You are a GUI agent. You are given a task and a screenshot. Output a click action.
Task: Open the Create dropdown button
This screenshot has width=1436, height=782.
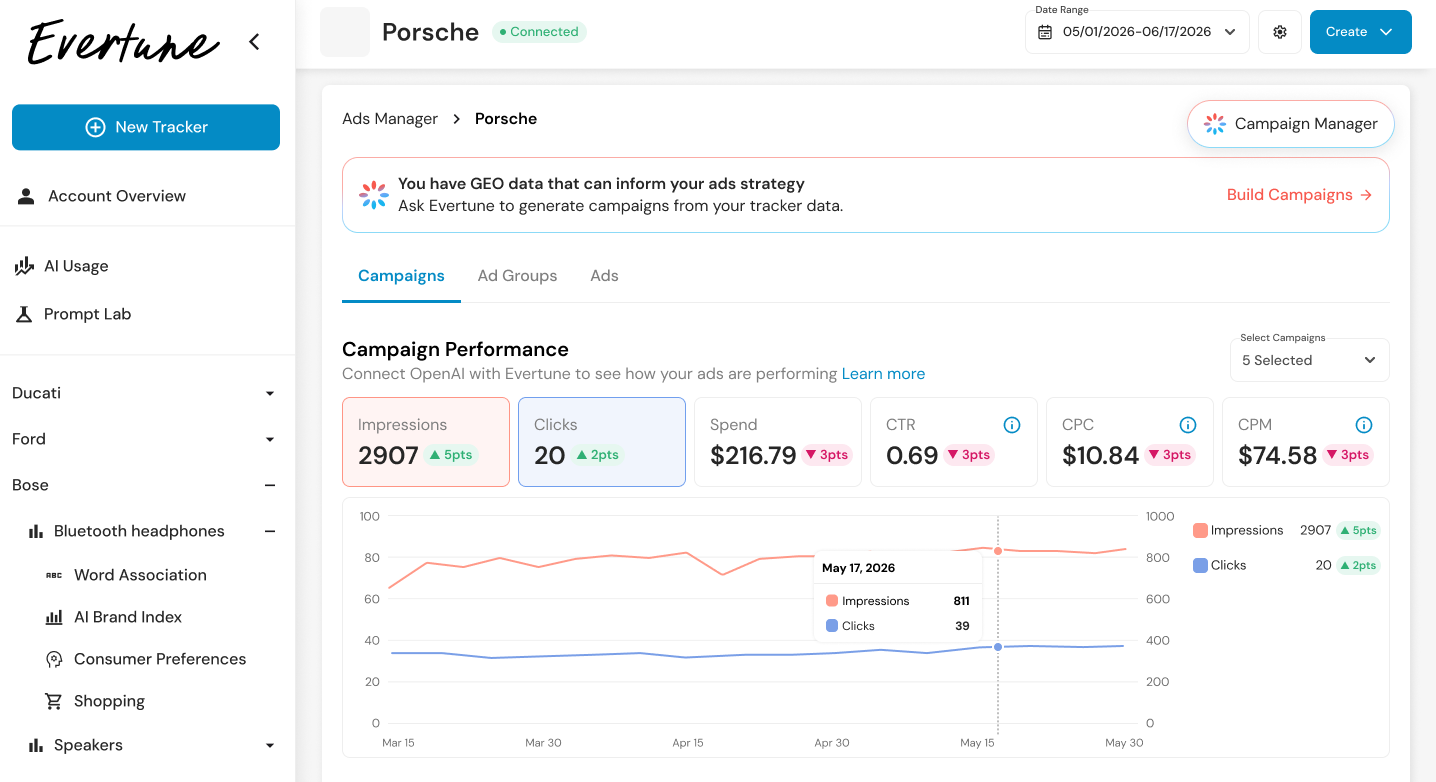tap(1361, 32)
